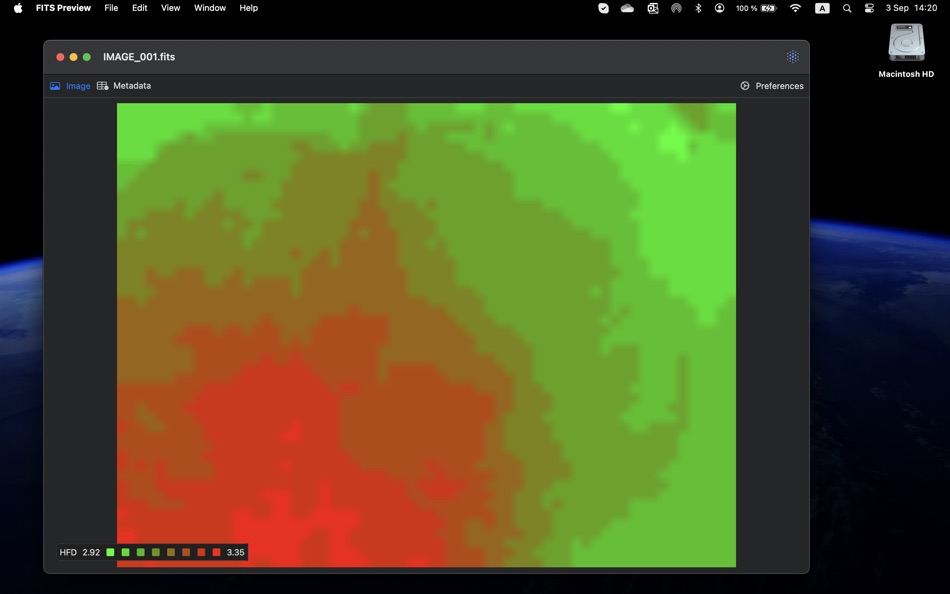Click the third green legend swatch
950x594 pixels.
click(x=141, y=552)
